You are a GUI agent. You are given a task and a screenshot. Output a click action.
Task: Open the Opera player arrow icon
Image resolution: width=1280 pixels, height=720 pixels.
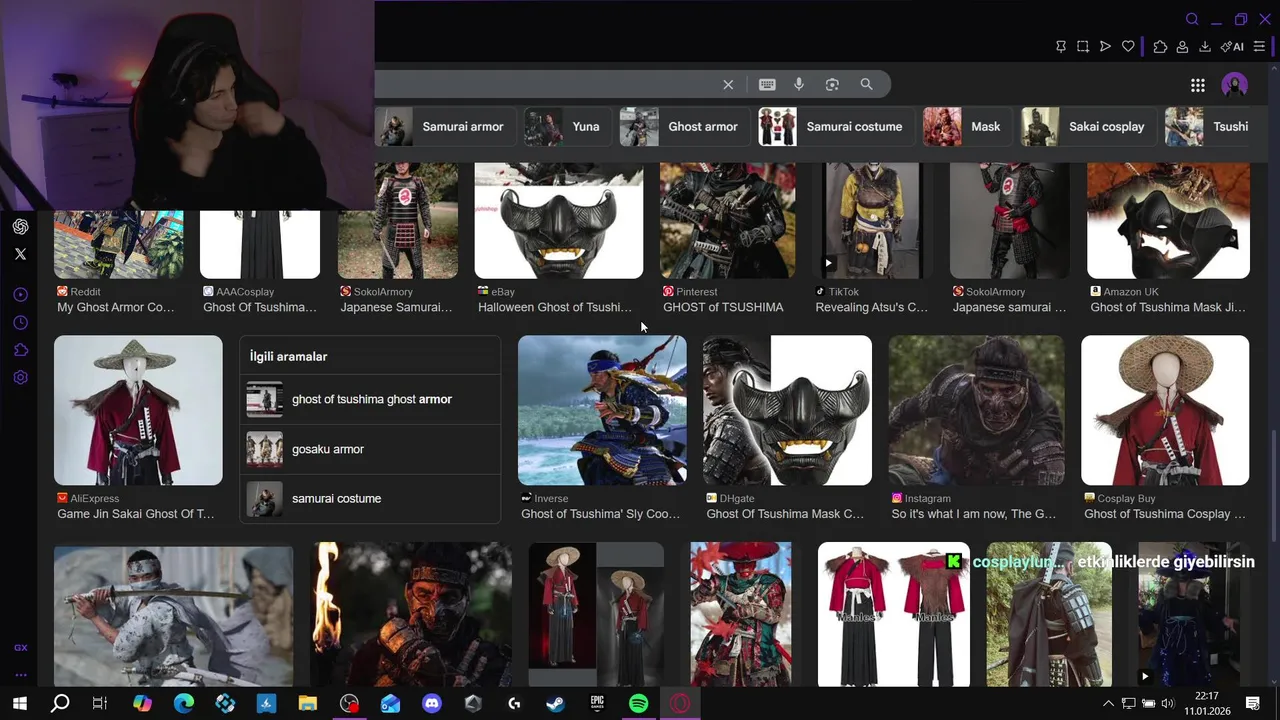[1105, 47]
